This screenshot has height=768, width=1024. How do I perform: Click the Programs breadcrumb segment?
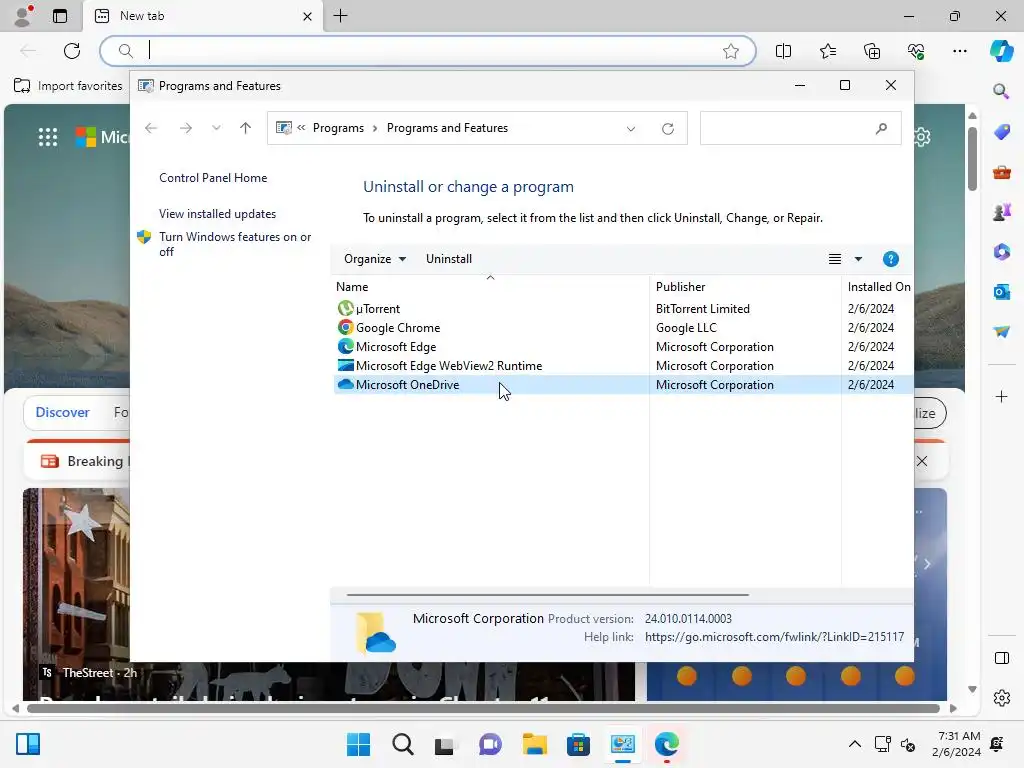(338, 128)
